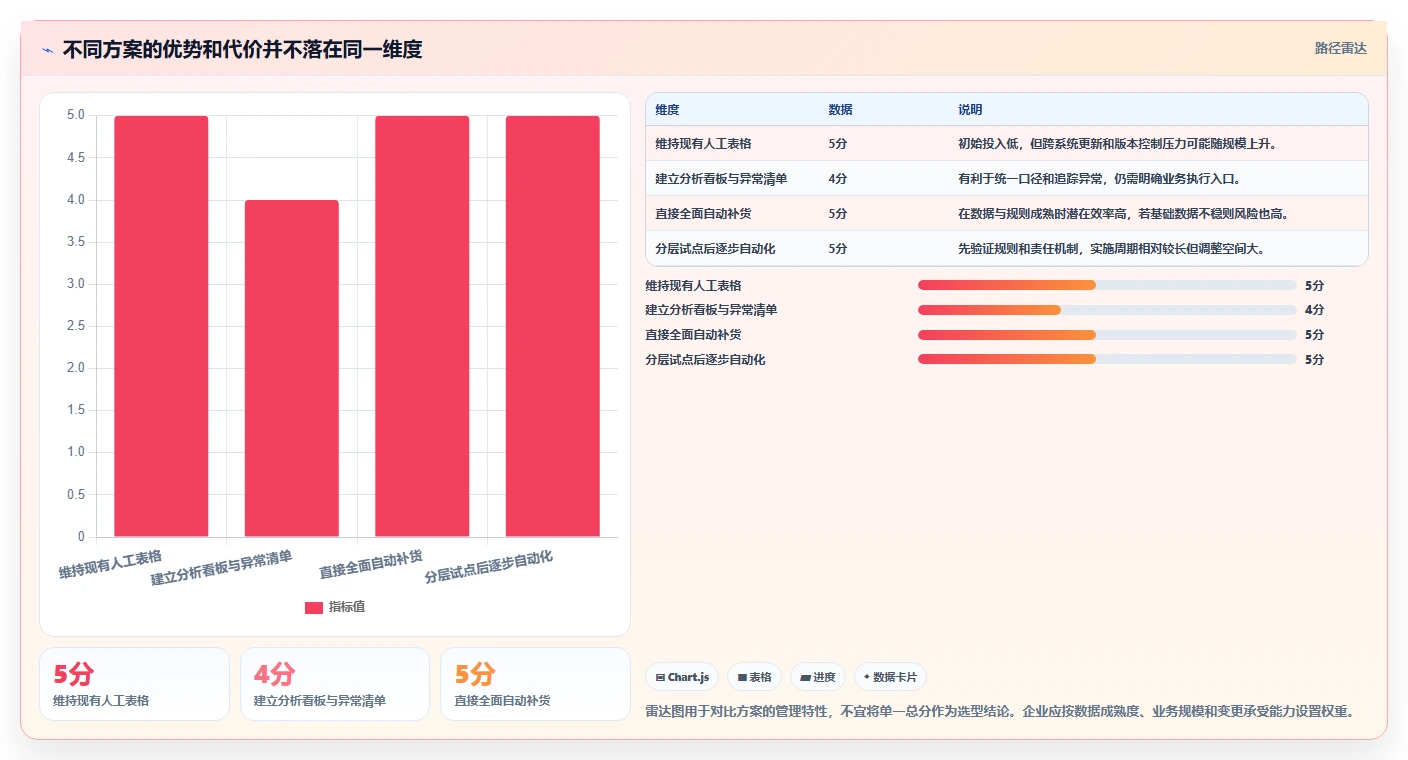
Task: Click the footnote starting 雷达图用于对比方案
Action: coord(1000,712)
